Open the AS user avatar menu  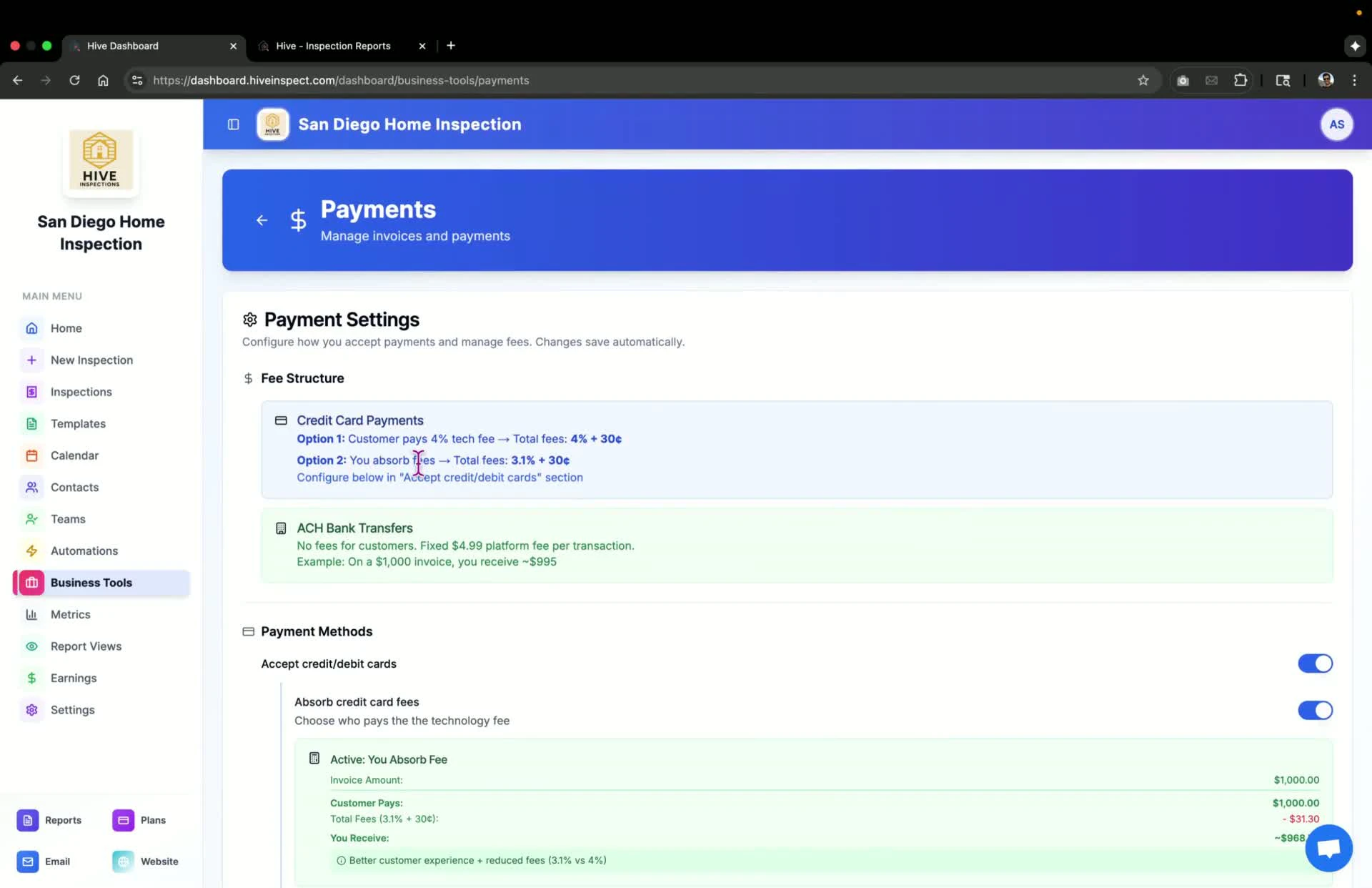[x=1336, y=124]
